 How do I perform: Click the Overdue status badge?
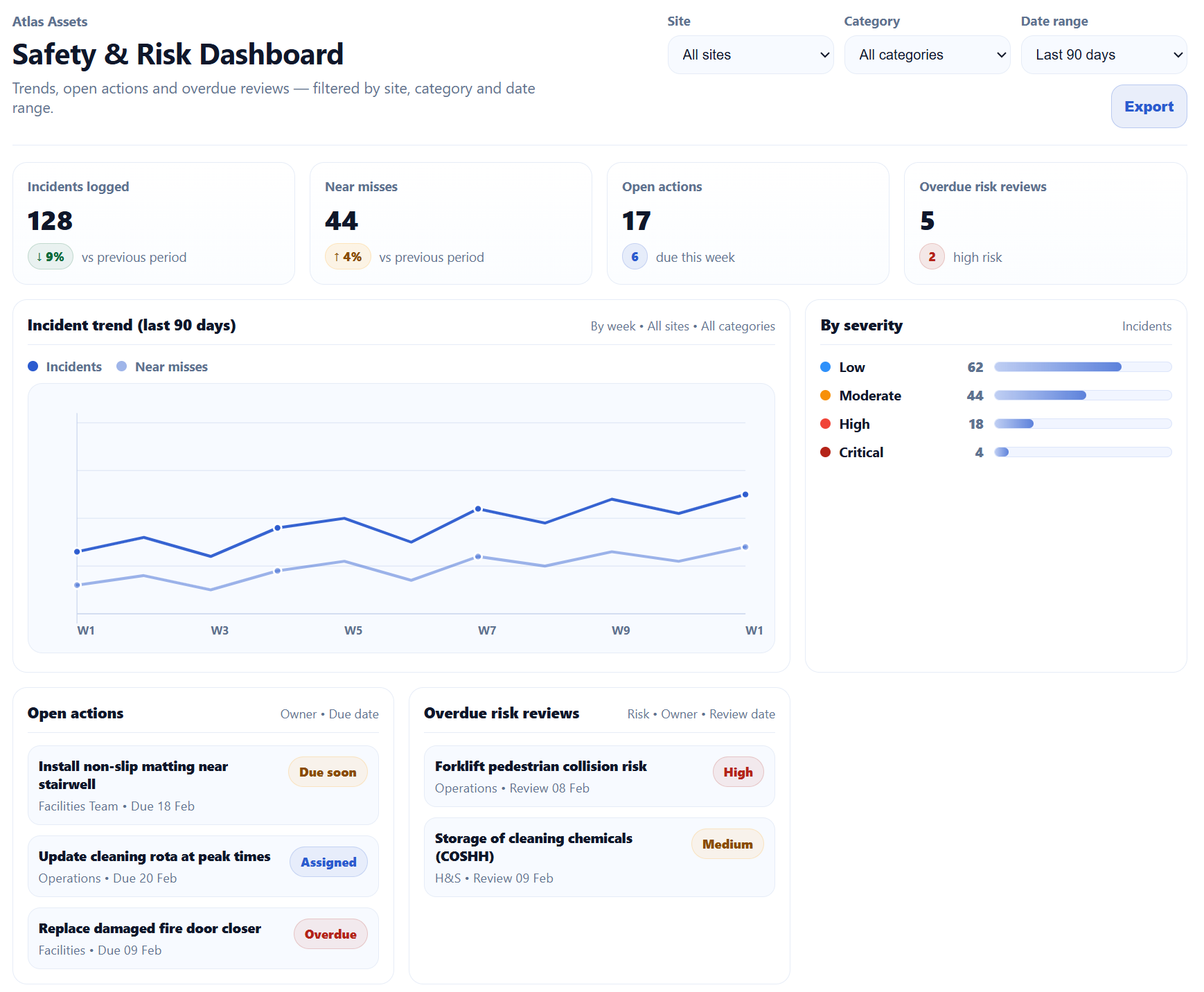(330, 935)
